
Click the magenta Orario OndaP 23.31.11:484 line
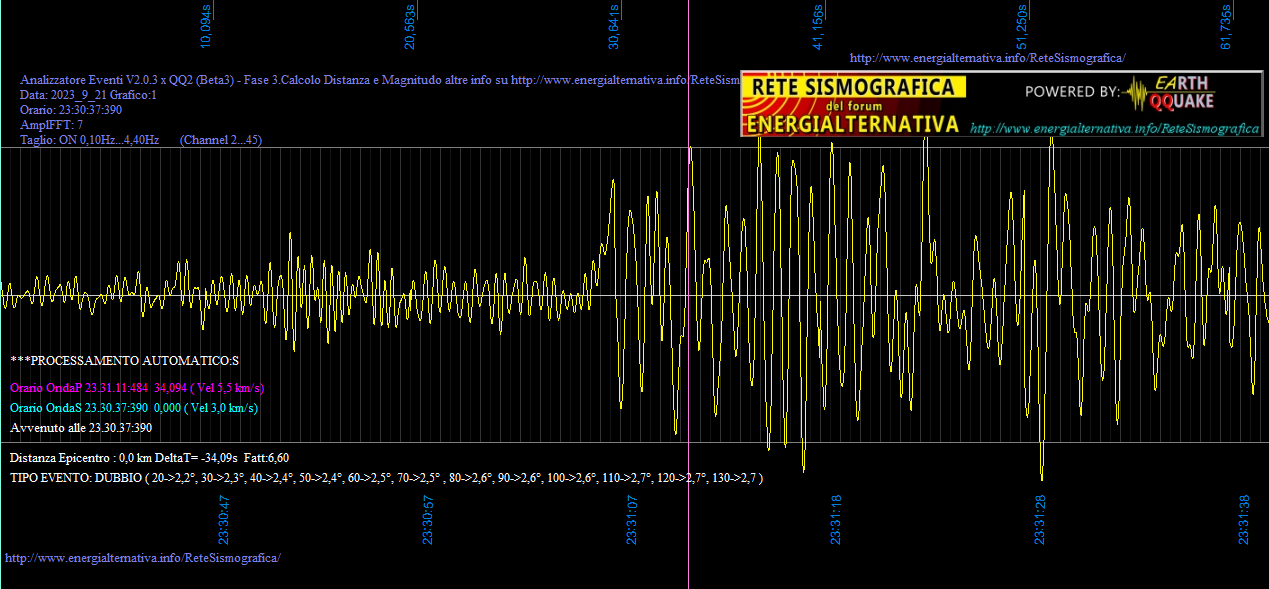137,387
